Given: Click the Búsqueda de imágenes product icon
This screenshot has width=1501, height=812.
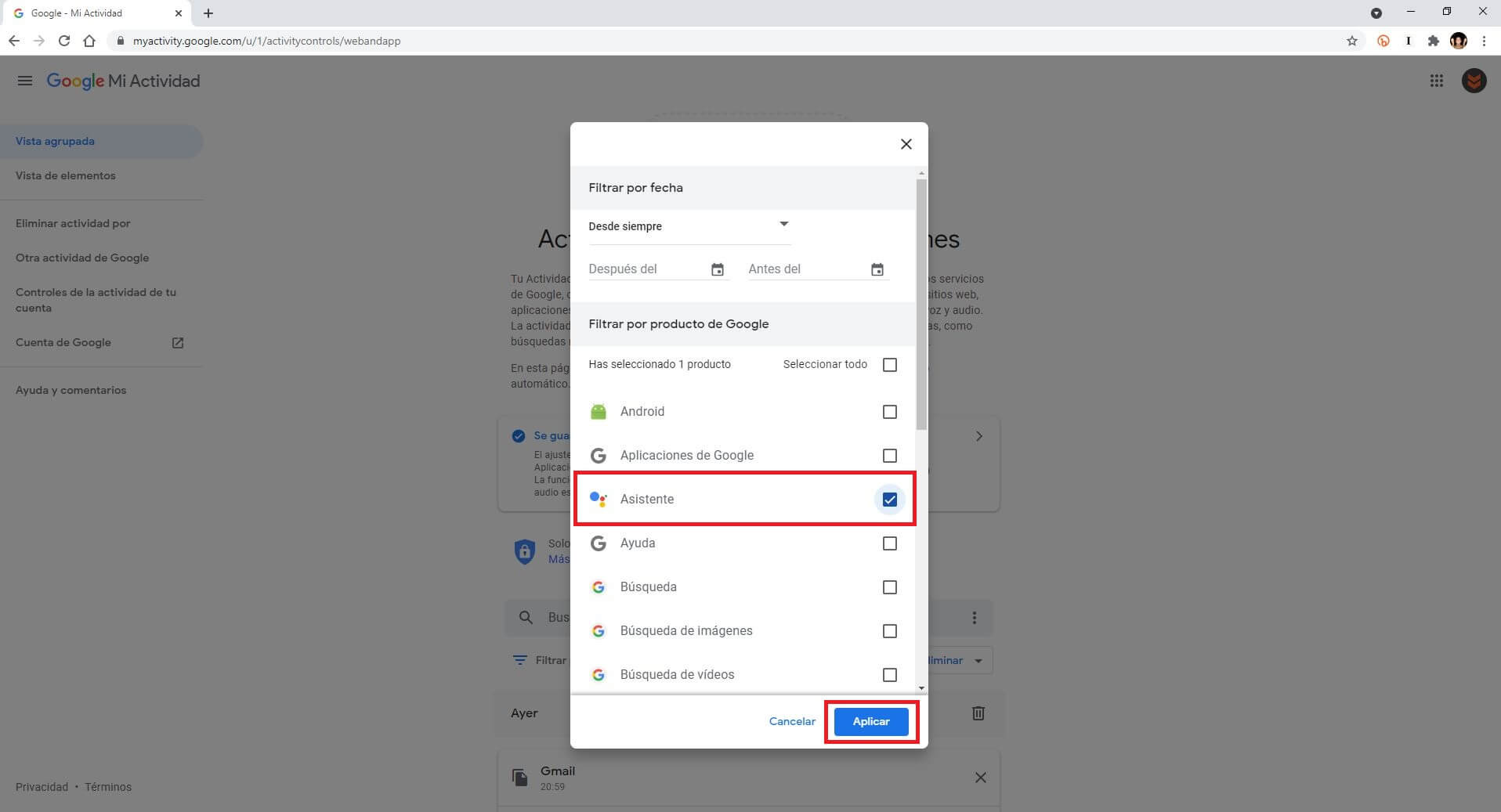Looking at the screenshot, I should (599, 631).
